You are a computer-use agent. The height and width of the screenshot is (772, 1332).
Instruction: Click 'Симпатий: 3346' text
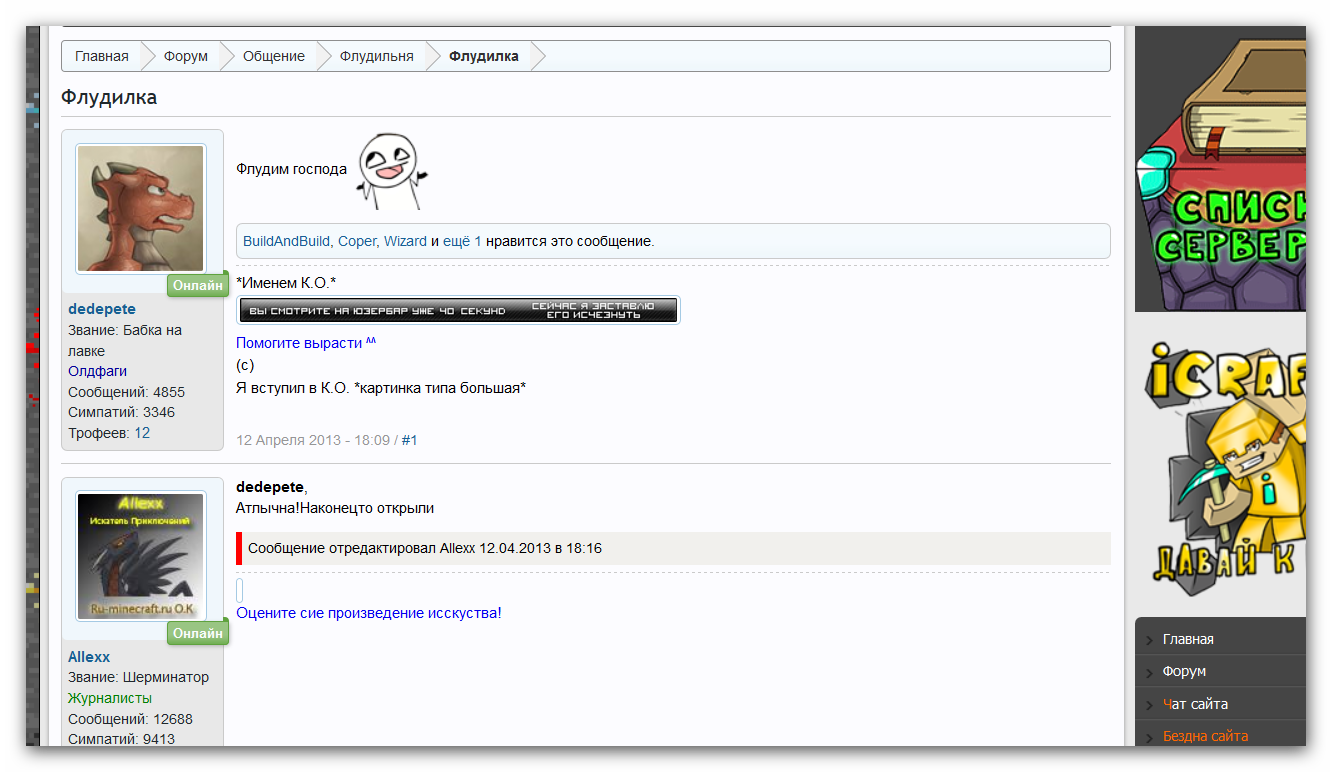point(121,412)
